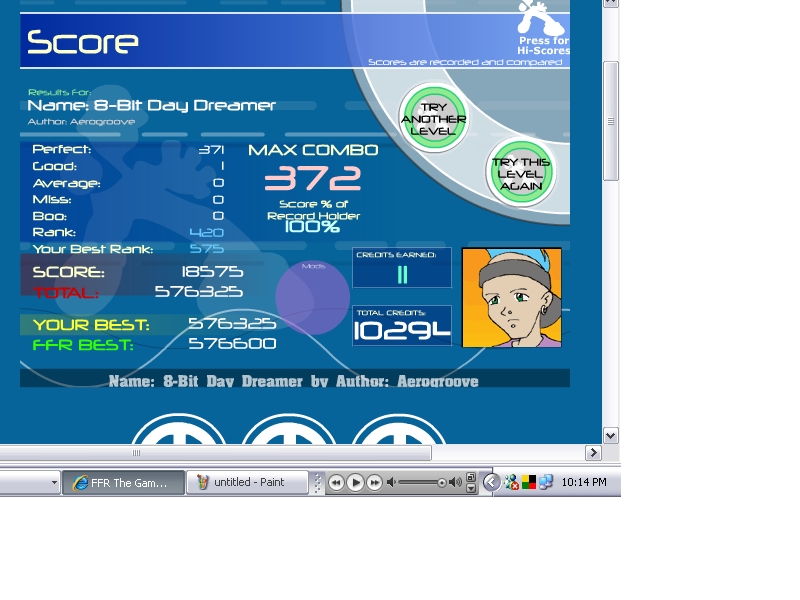Viewport: 800px width, 600px height.
Task: Click the Try This Level Again button
Action: click(x=520, y=173)
